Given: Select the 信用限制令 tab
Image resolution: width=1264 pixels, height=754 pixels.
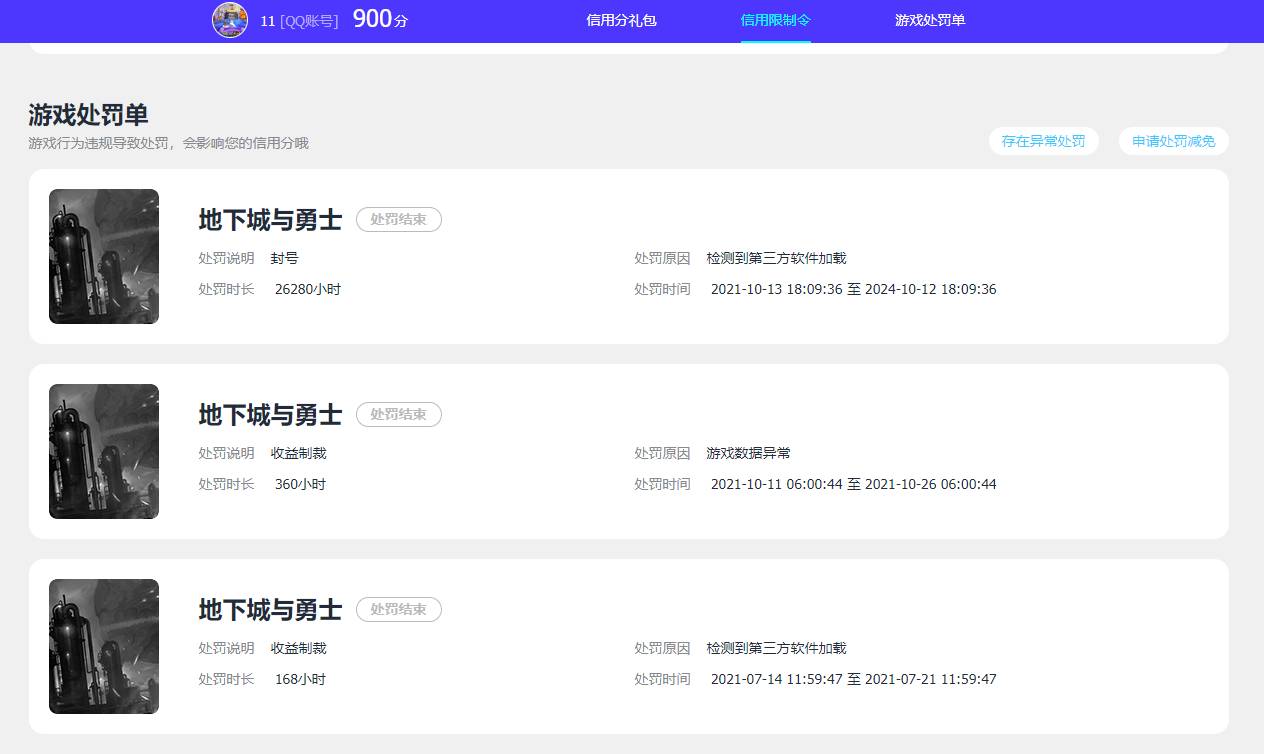Looking at the screenshot, I should tap(776, 20).
